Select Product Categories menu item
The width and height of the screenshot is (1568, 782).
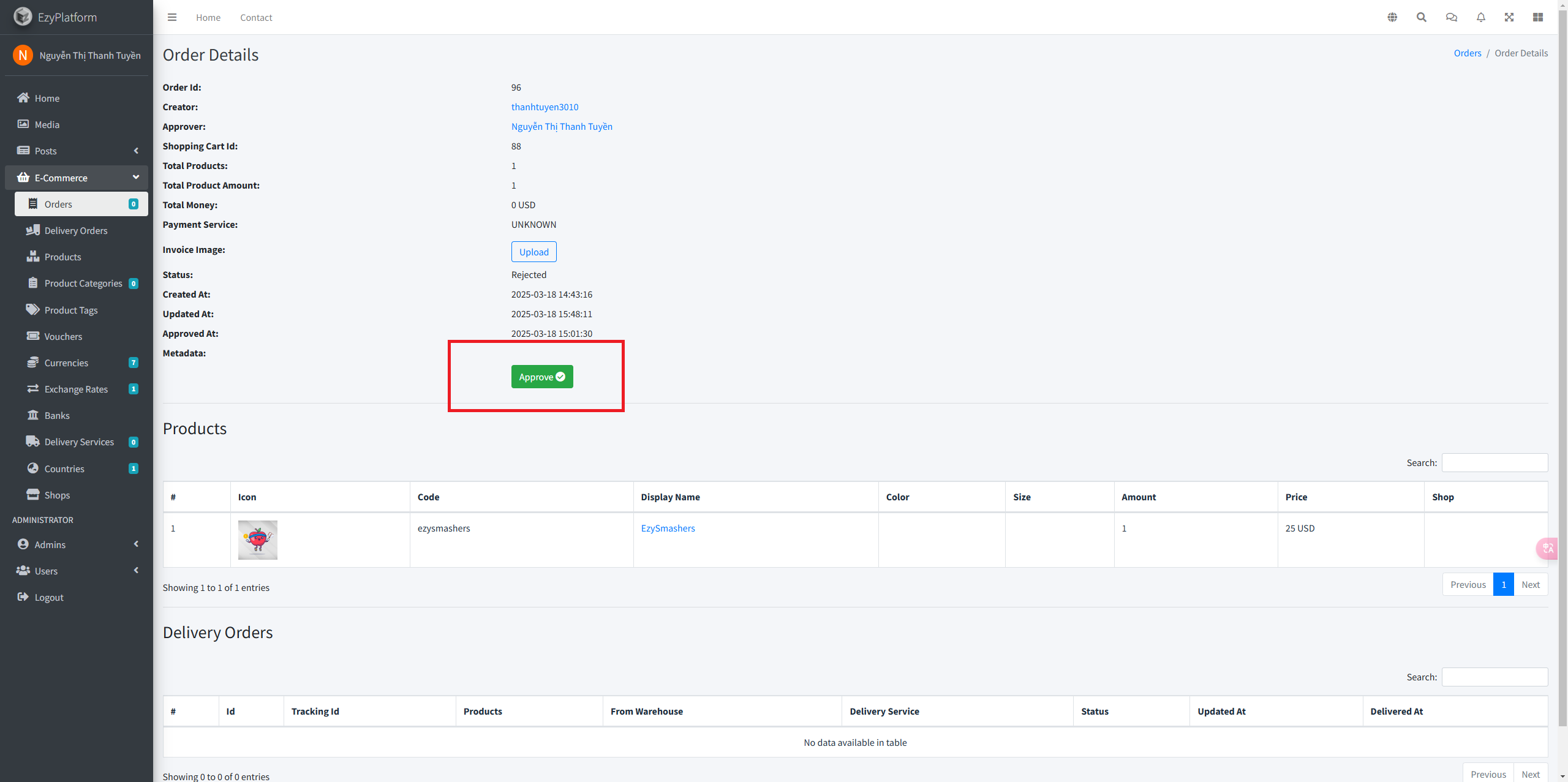point(81,283)
